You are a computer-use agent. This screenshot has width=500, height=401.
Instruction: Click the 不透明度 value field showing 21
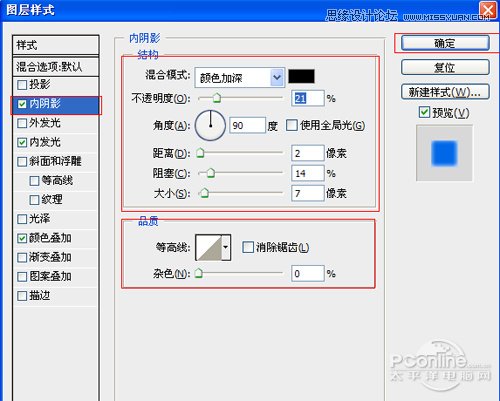click(308, 98)
